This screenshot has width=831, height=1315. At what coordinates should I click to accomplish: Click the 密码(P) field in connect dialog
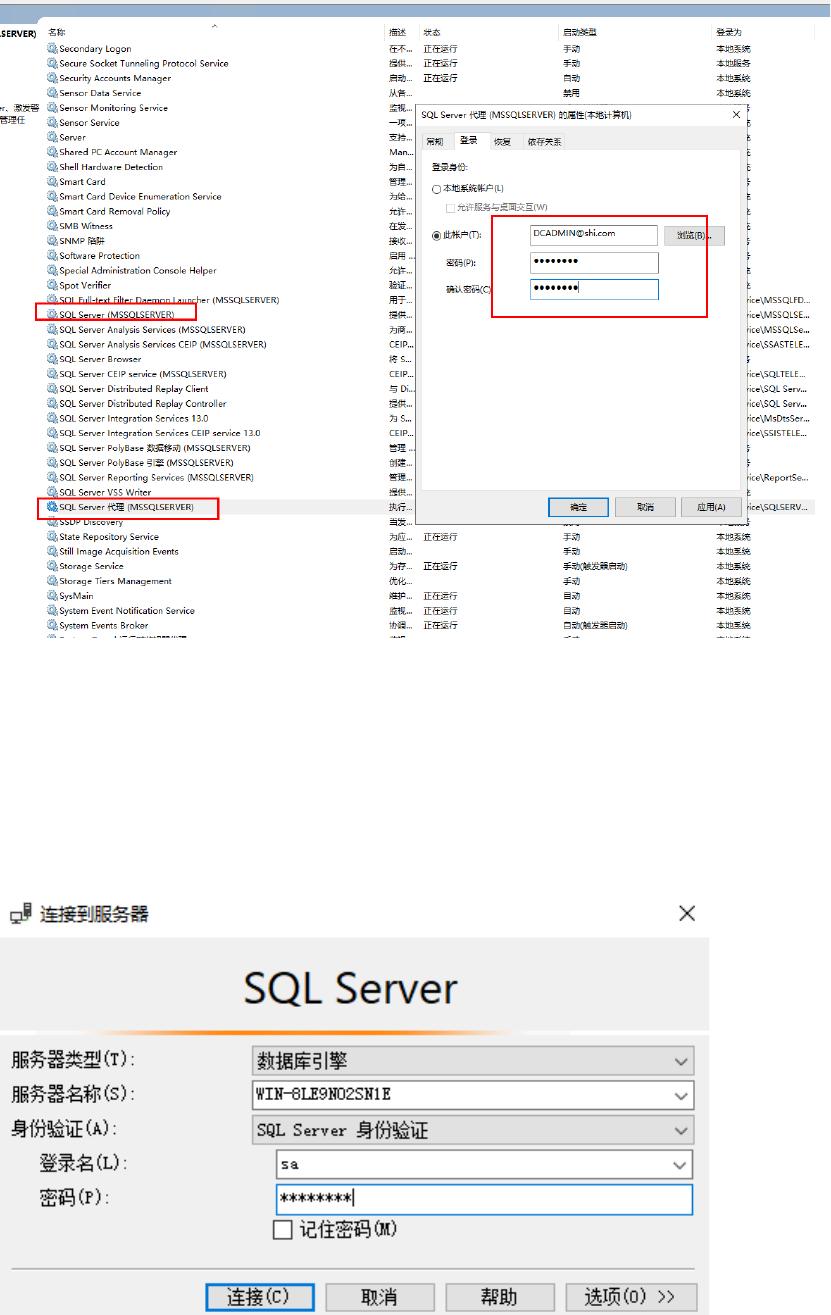point(484,1199)
